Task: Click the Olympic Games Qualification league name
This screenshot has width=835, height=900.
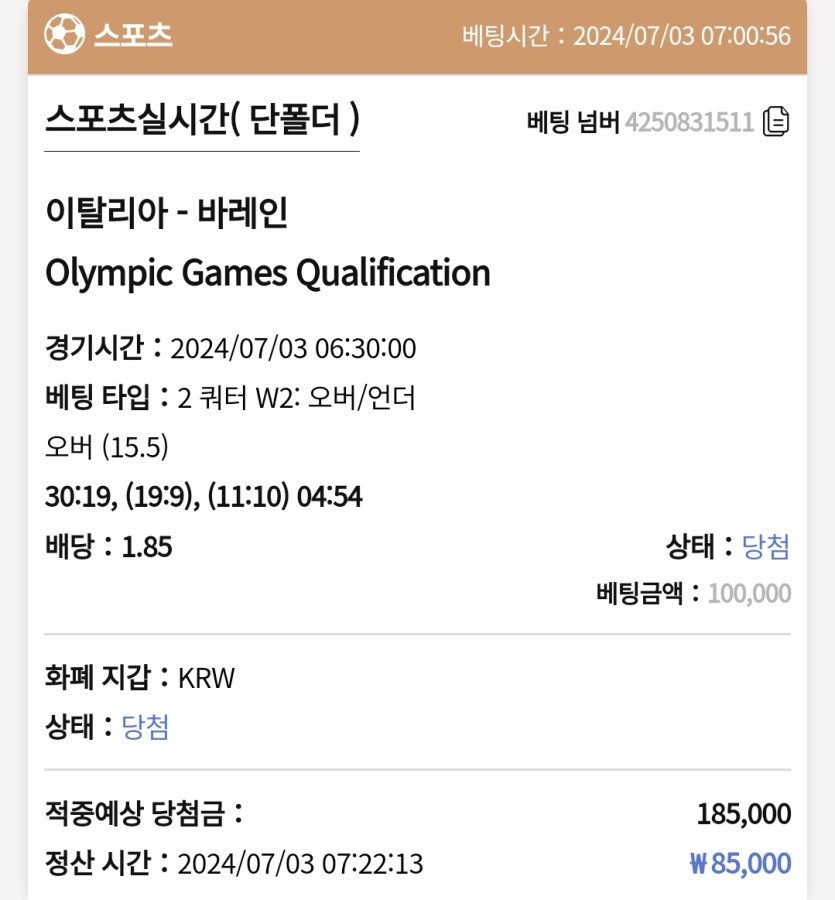Action: pos(268,273)
